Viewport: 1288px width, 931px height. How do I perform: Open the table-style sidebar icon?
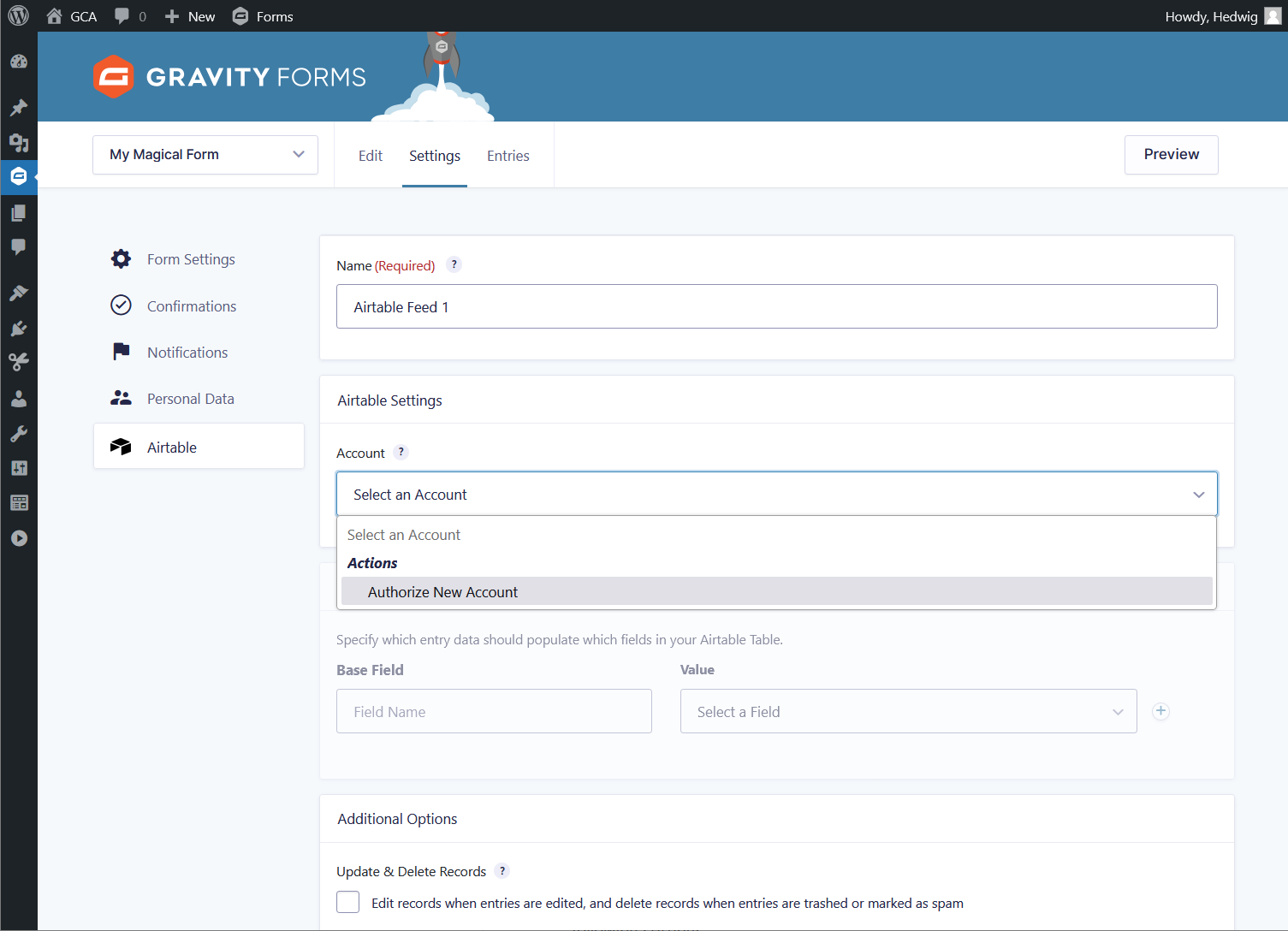coord(19,503)
